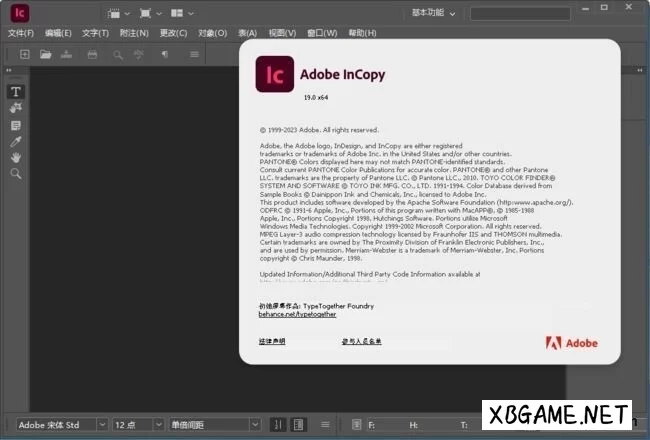Toggle the paragraph styles view button in bottom bar
The width and height of the screenshot is (650, 440).
click(297, 425)
